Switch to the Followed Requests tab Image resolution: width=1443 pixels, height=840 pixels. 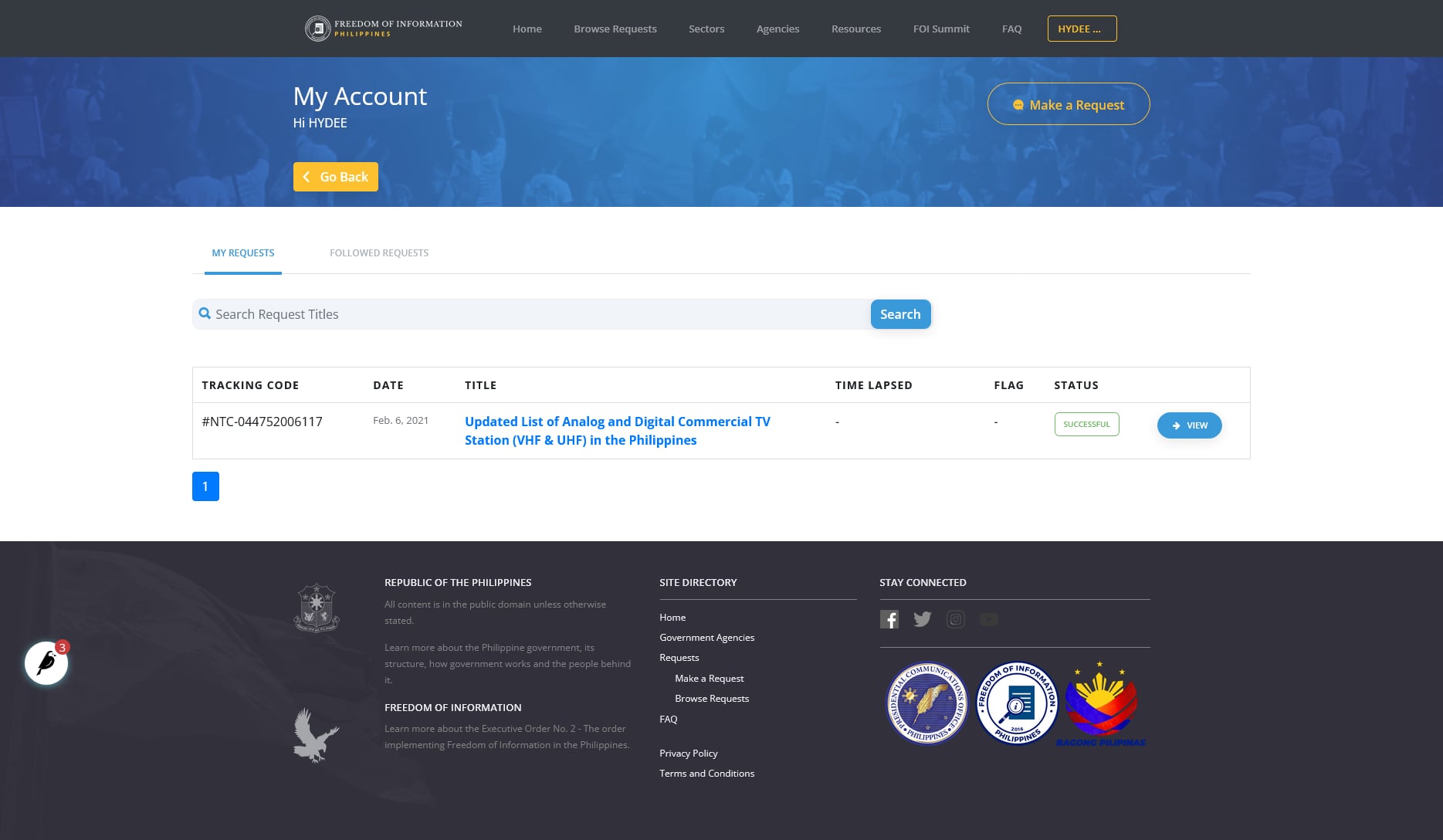coord(379,252)
